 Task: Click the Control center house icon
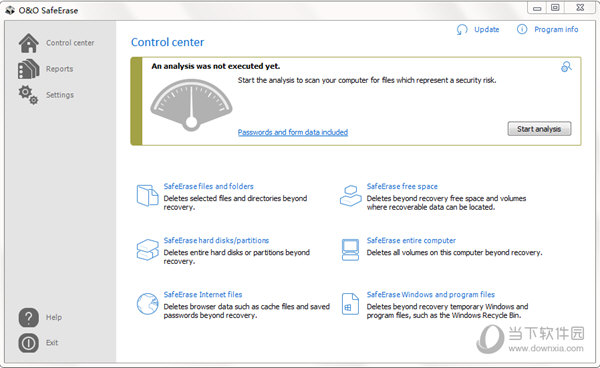click(x=29, y=43)
